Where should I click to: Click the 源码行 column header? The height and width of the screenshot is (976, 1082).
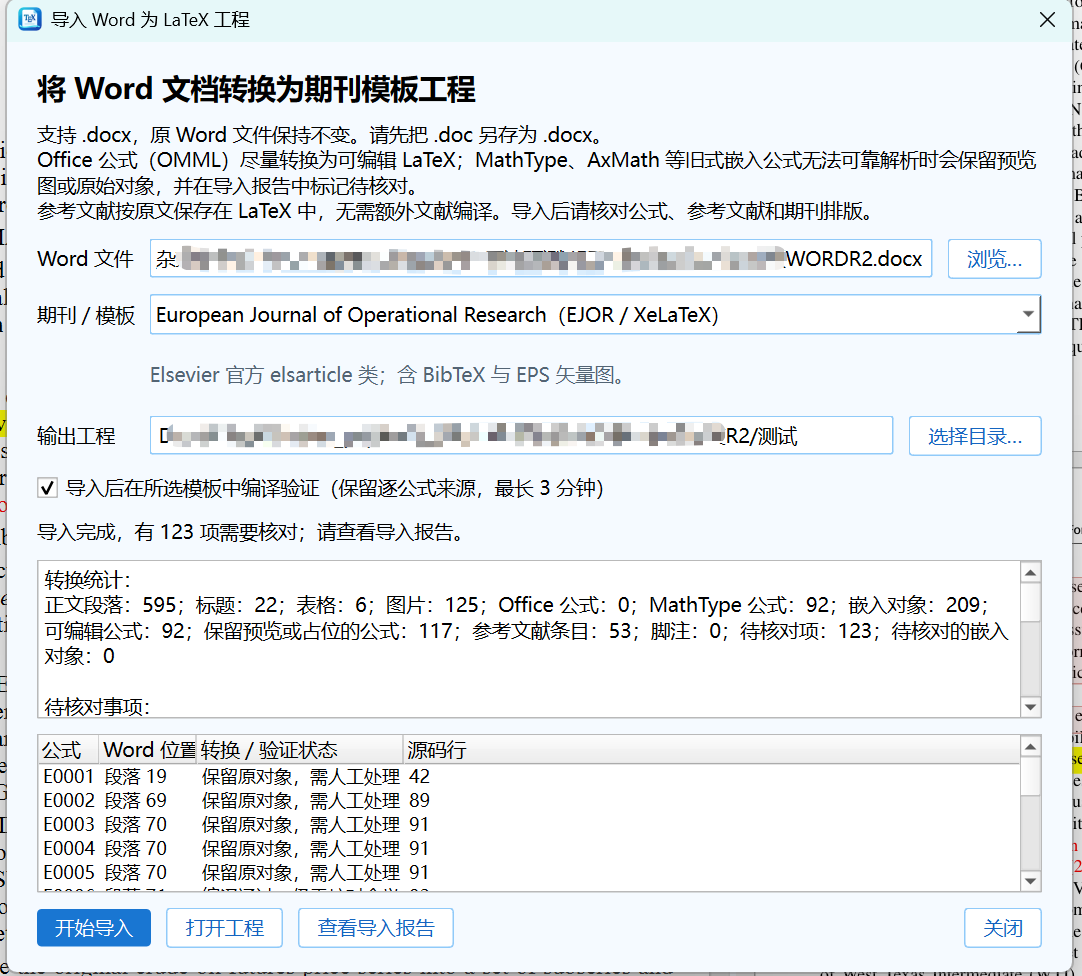coord(711,750)
